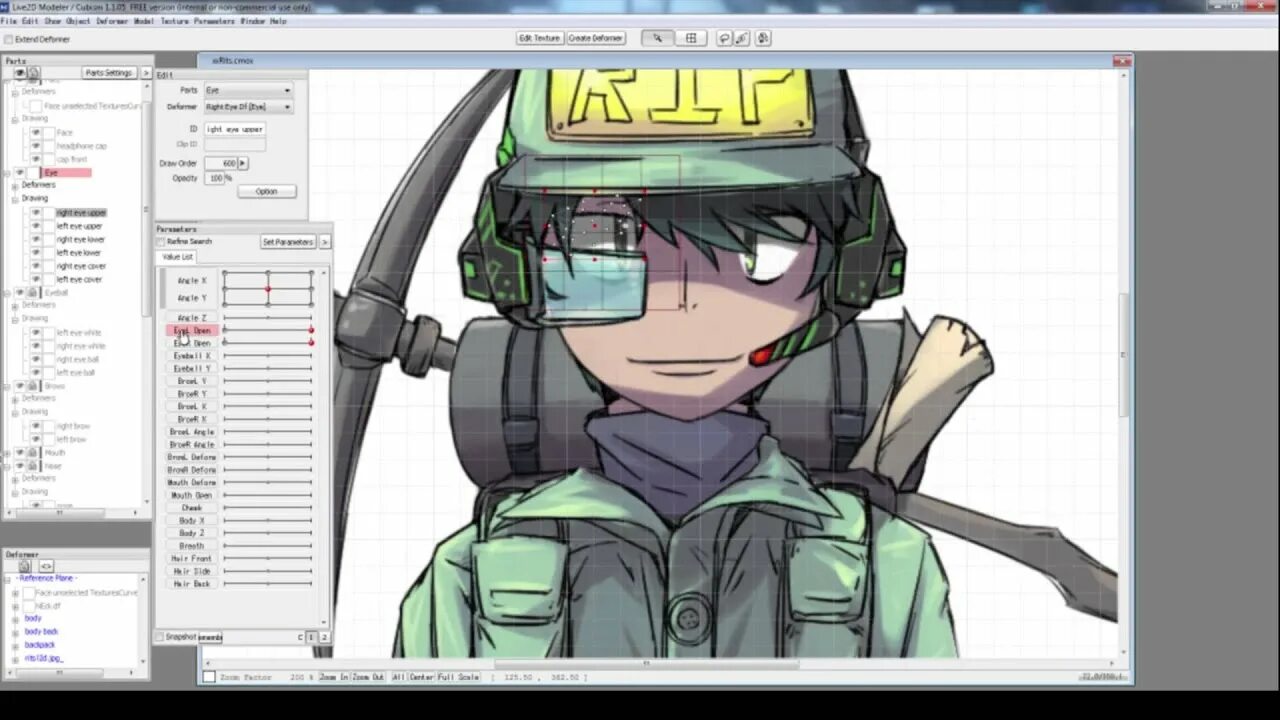
Task: Click the Full Scale button
Action: pyautogui.click(x=458, y=677)
